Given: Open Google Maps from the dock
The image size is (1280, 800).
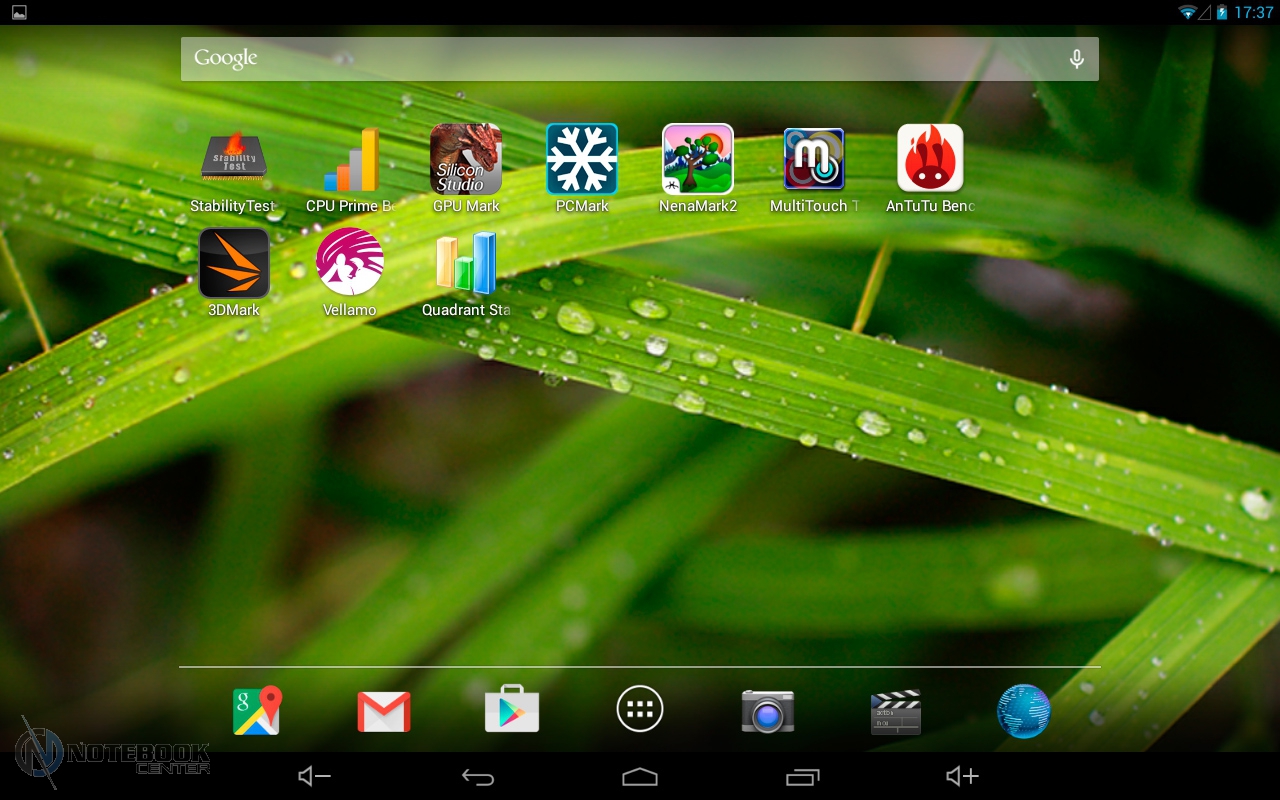Looking at the screenshot, I should 257,711.
